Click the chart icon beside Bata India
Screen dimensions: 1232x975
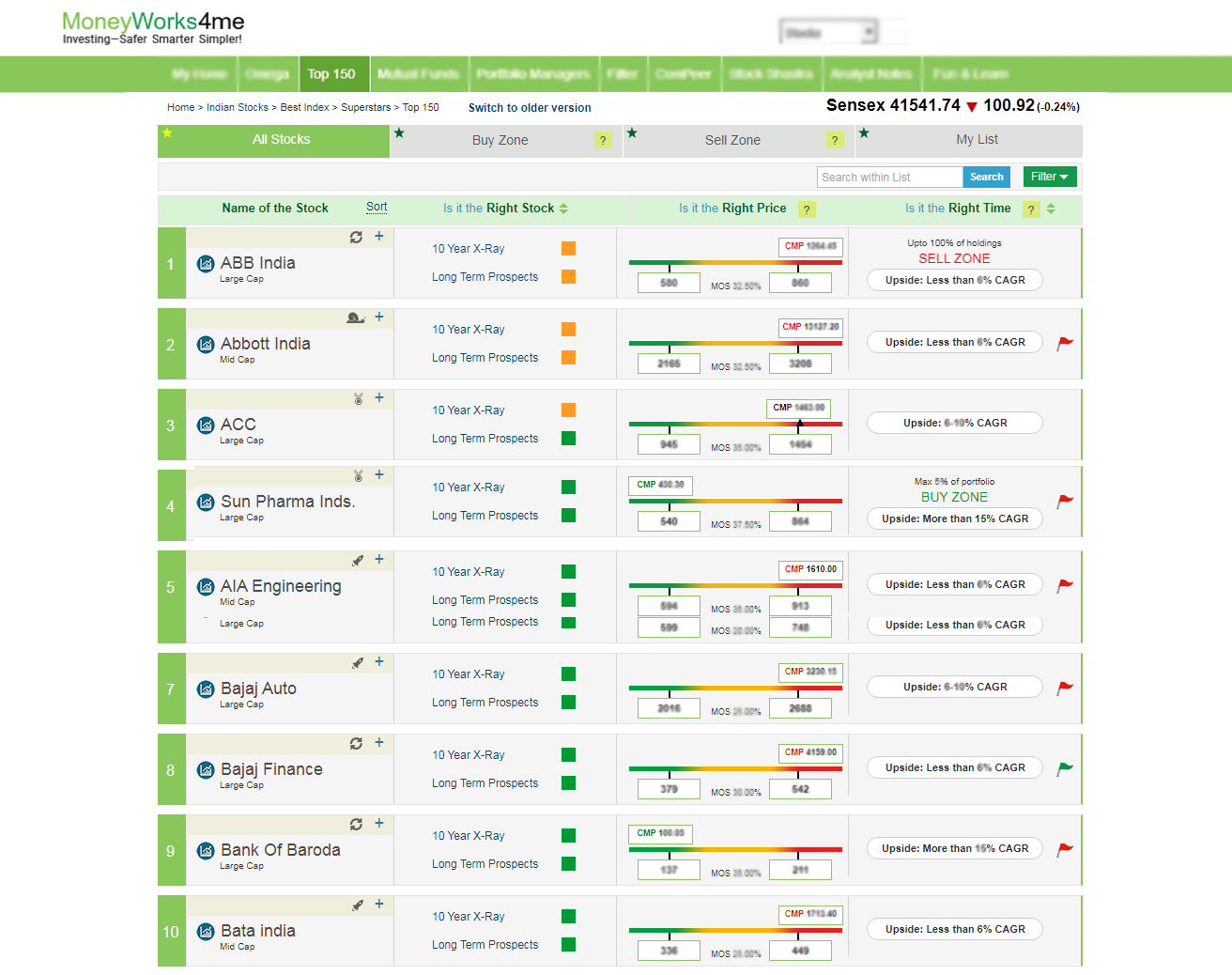206,932
